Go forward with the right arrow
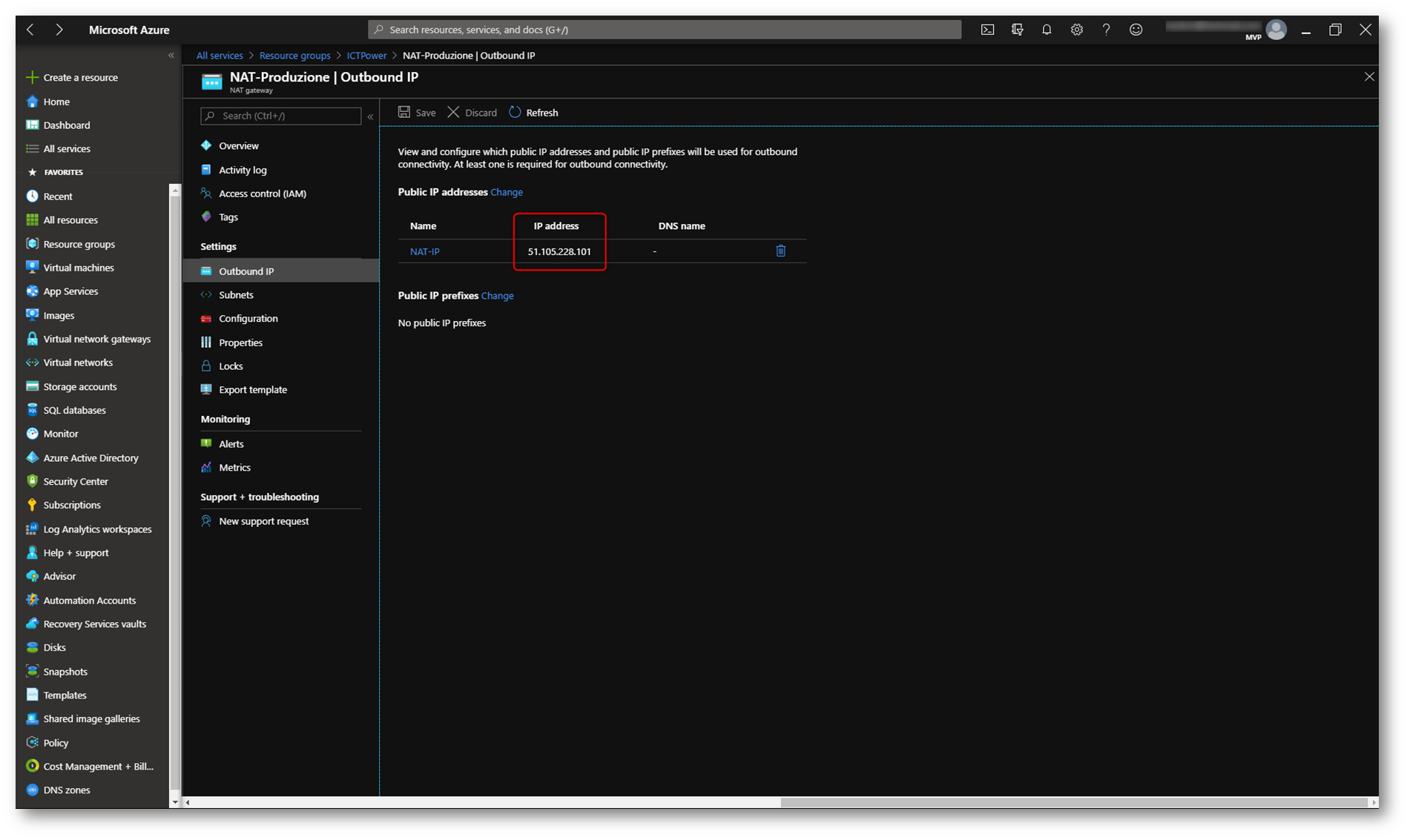Image resolution: width=1410 pixels, height=840 pixels. 59,30
